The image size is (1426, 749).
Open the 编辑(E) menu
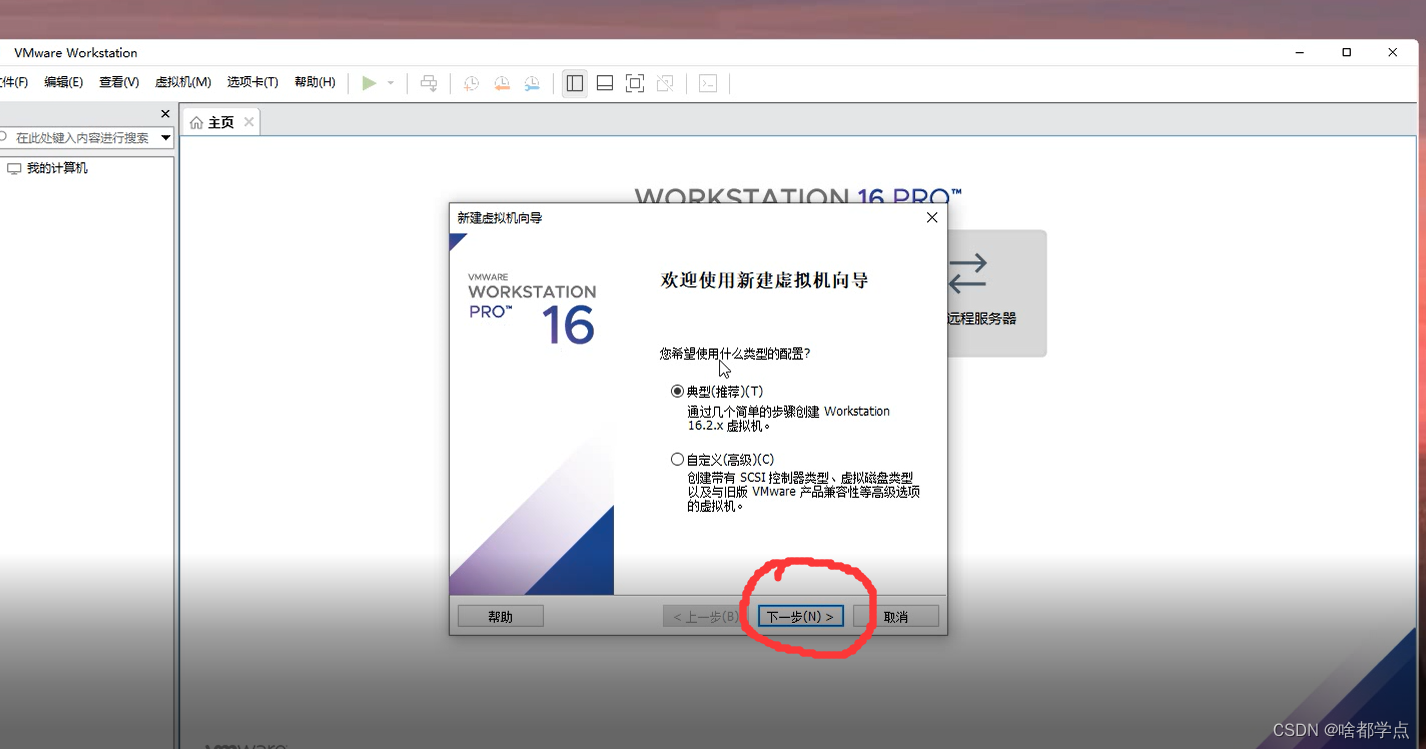click(63, 82)
